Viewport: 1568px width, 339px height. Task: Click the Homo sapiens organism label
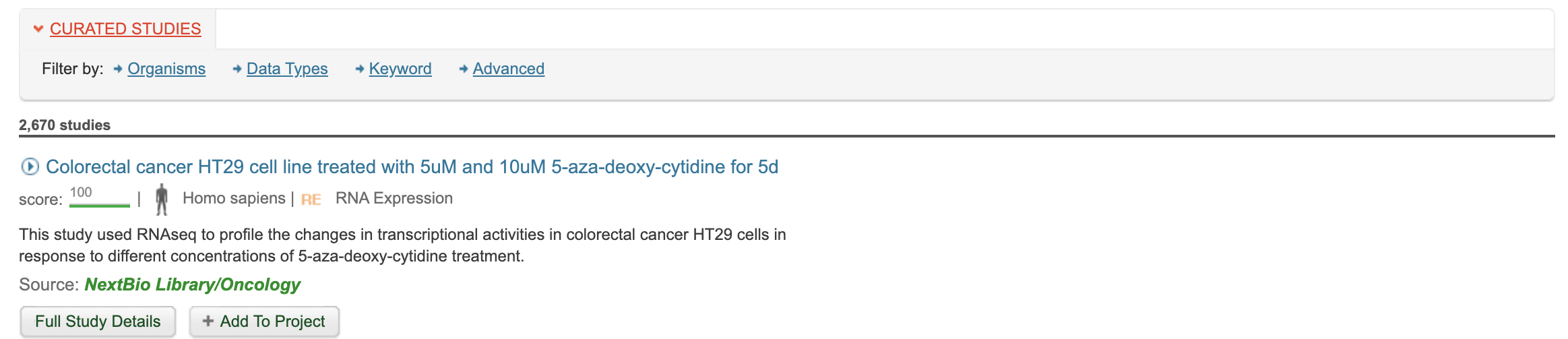coord(234,198)
